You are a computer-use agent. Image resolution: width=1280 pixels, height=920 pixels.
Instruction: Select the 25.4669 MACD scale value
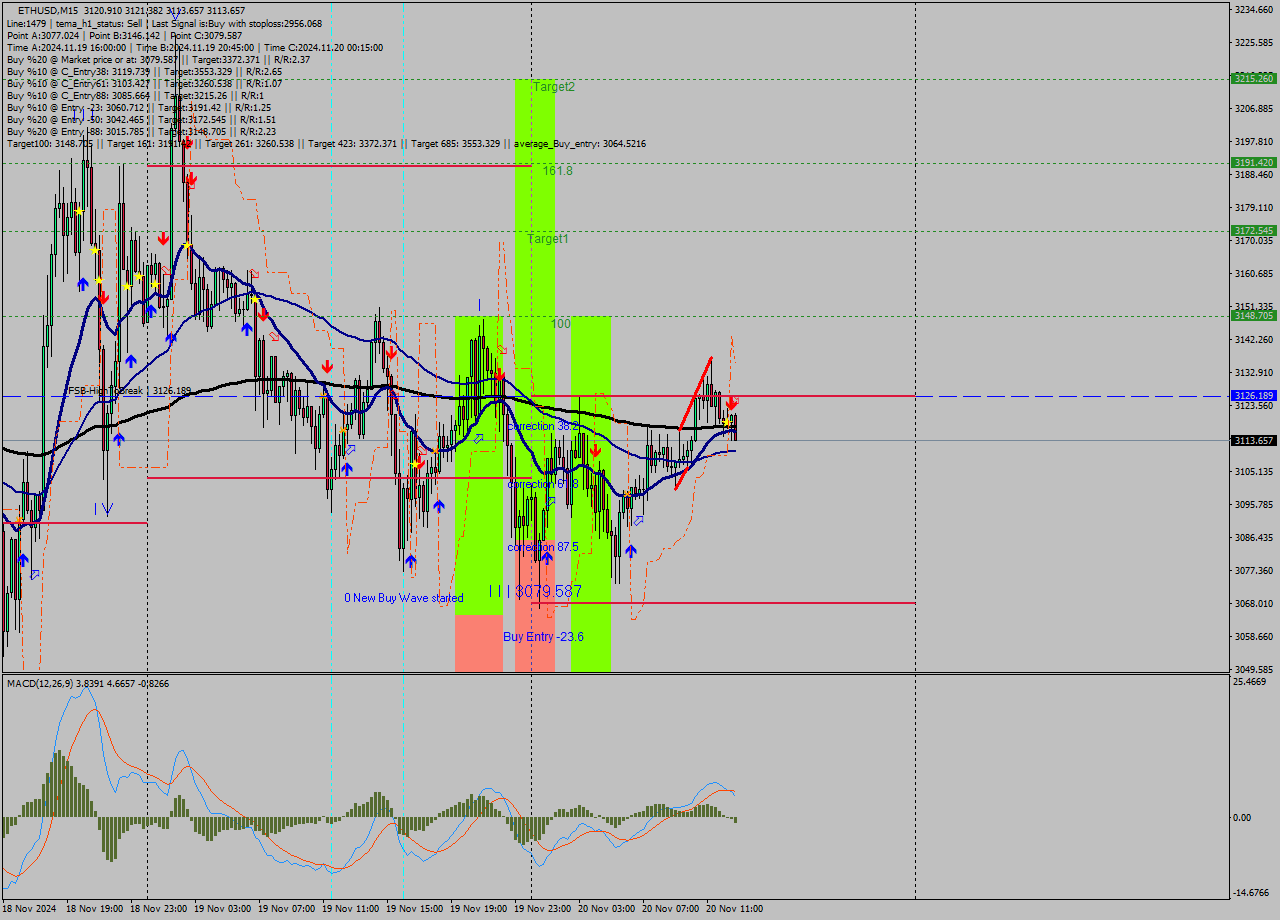pos(1250,682)
